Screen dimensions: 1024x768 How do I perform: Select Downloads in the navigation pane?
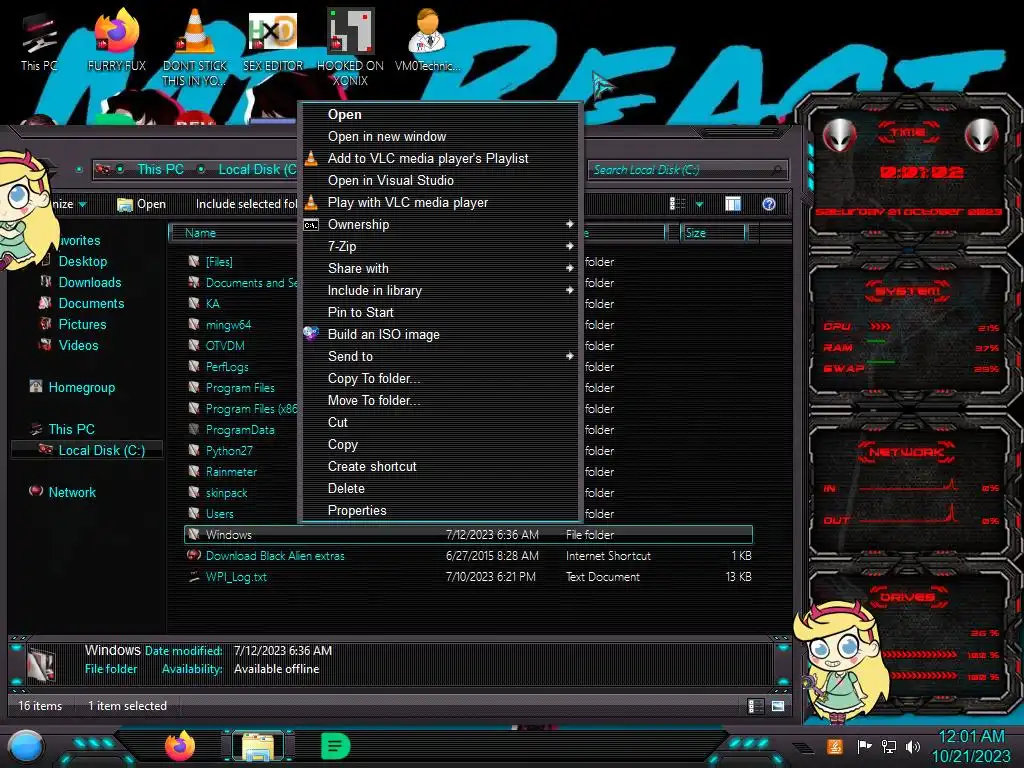[x=90, y=282]
